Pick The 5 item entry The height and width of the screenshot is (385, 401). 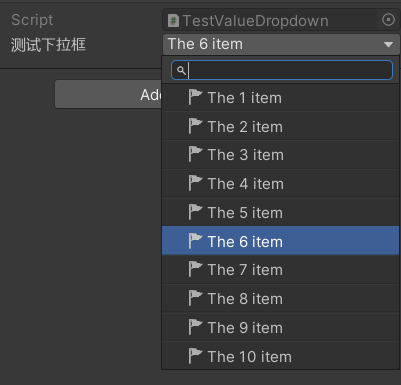[280, 212]
